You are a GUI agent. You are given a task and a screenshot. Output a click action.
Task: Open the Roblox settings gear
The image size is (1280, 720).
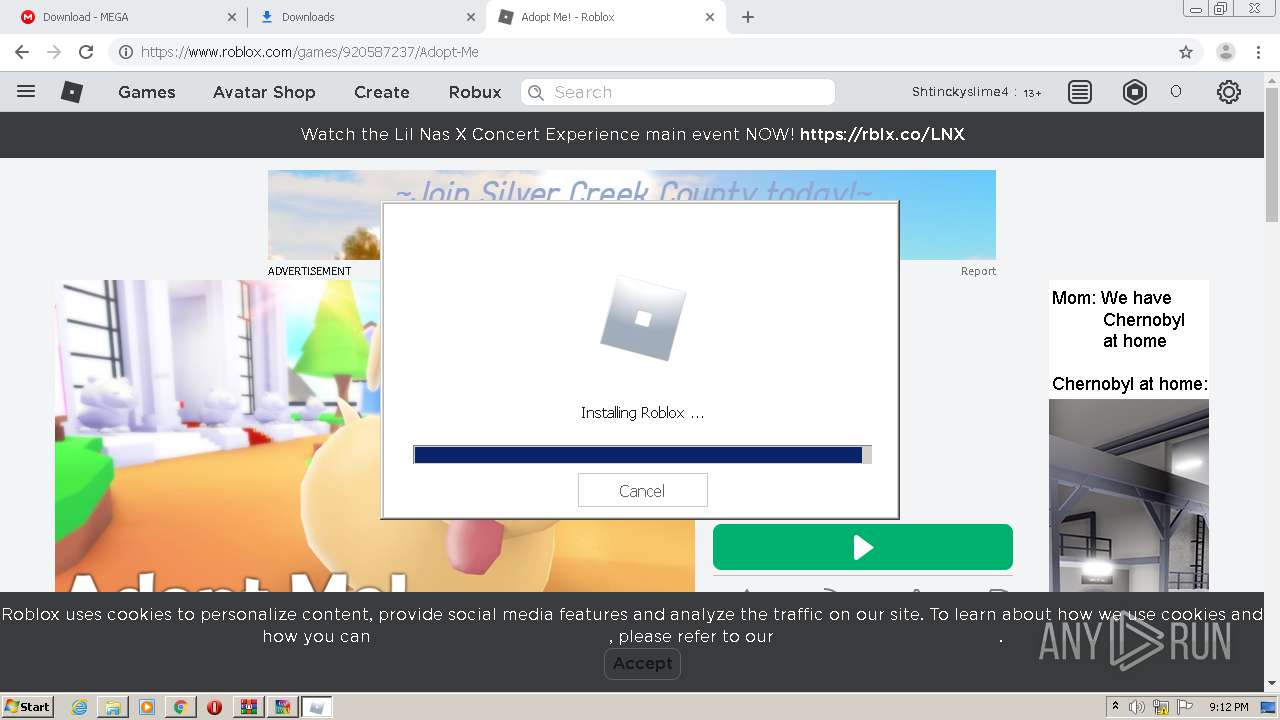1229,92
